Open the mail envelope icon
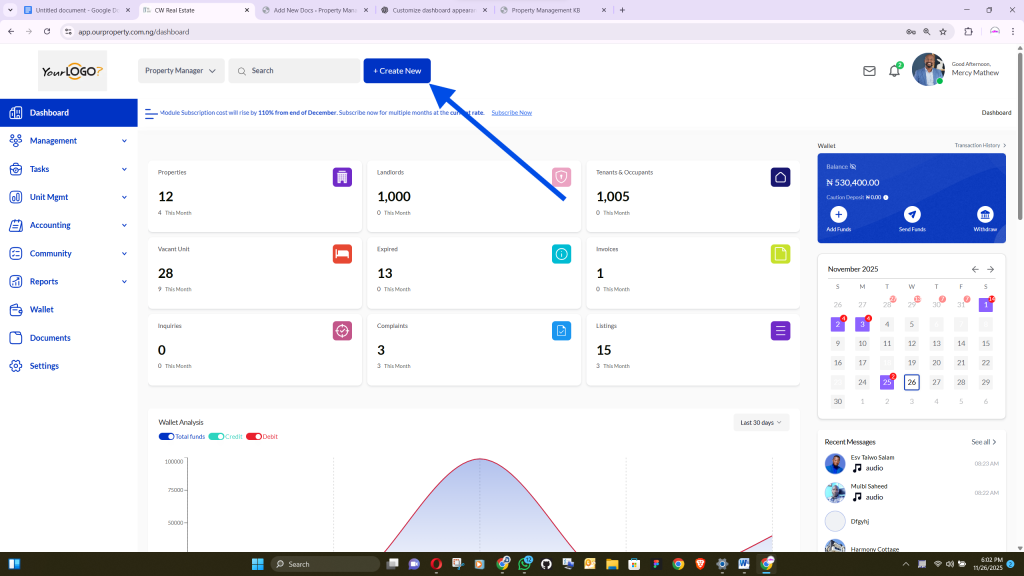The image size is (1024, 576). coord(869,71)
